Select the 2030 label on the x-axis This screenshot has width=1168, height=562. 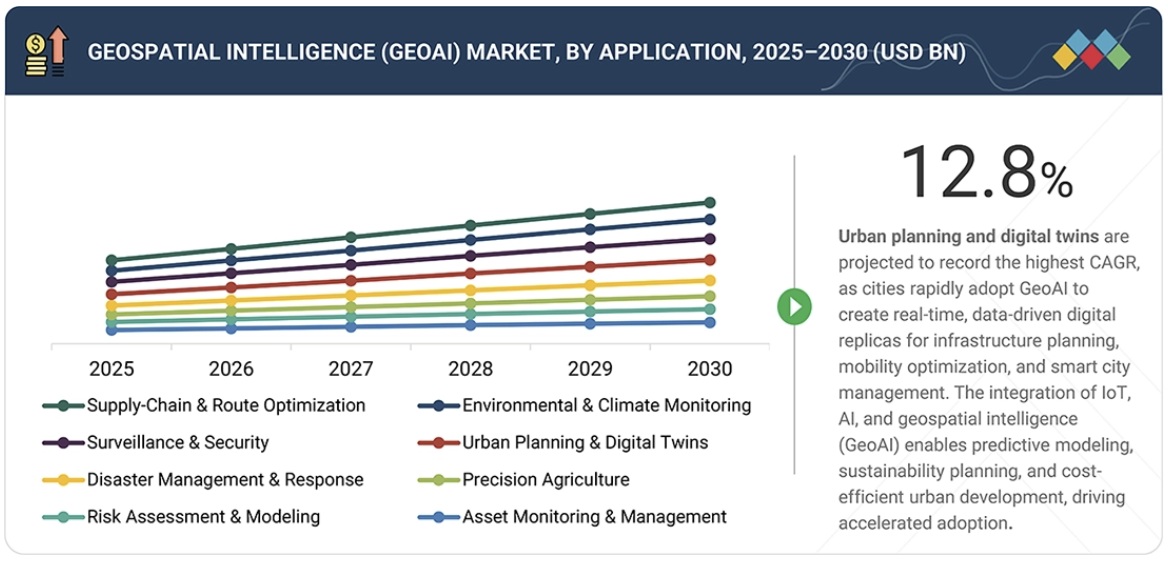coord(710,369)
